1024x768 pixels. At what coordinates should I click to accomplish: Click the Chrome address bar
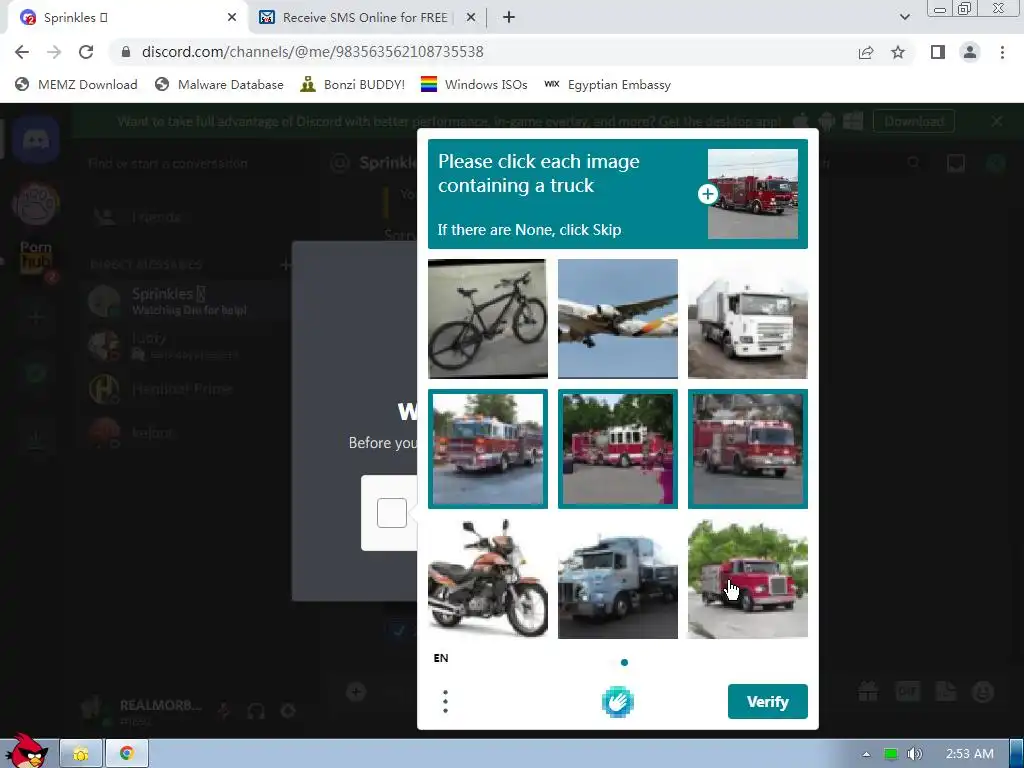(x=483, y=52)
